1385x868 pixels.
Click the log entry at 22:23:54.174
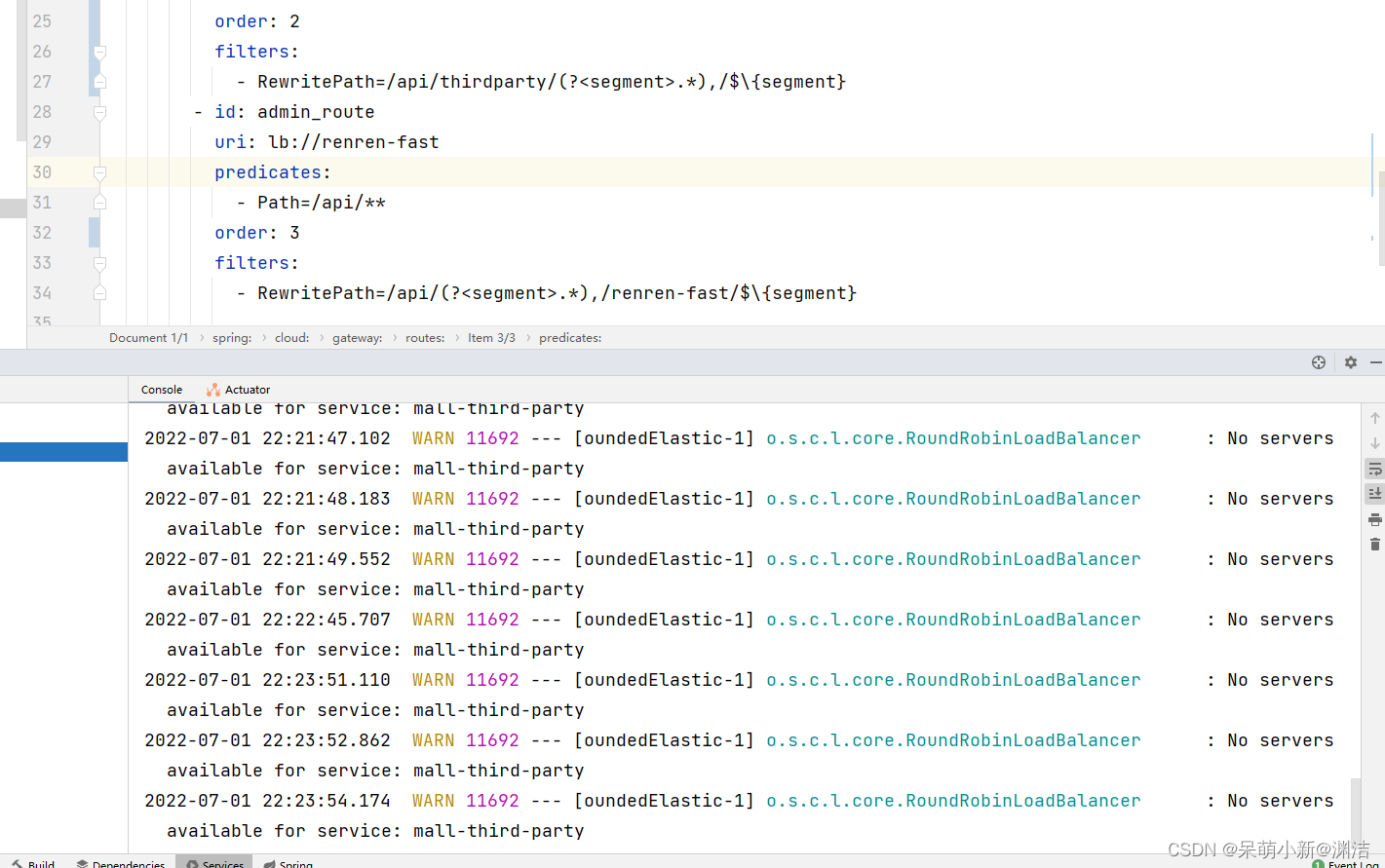739,801
